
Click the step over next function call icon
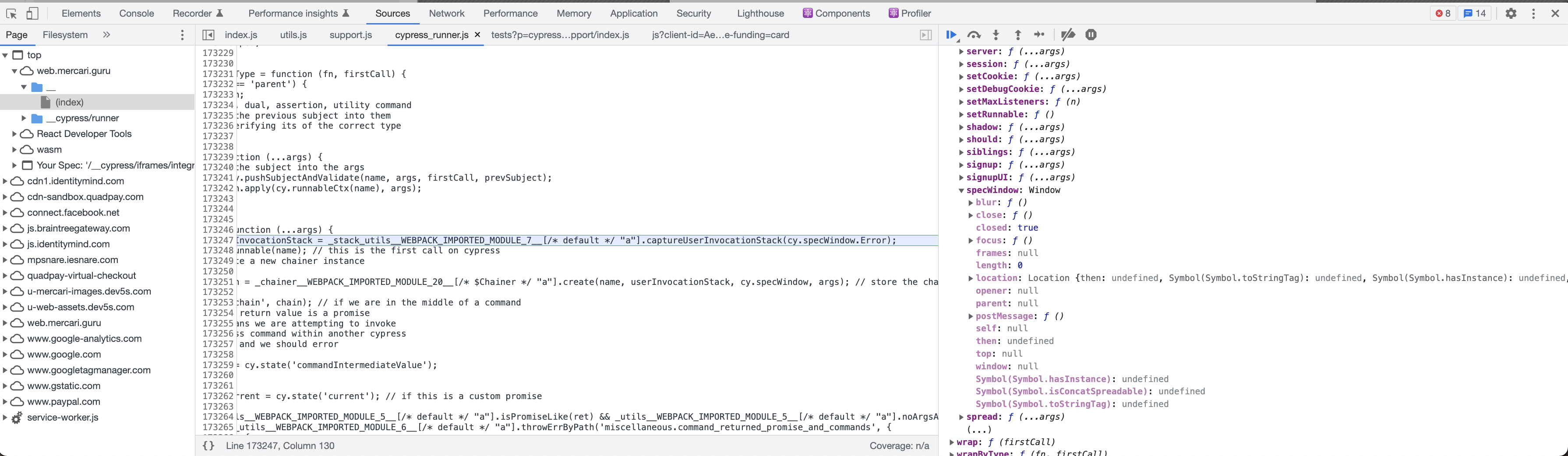973,35
